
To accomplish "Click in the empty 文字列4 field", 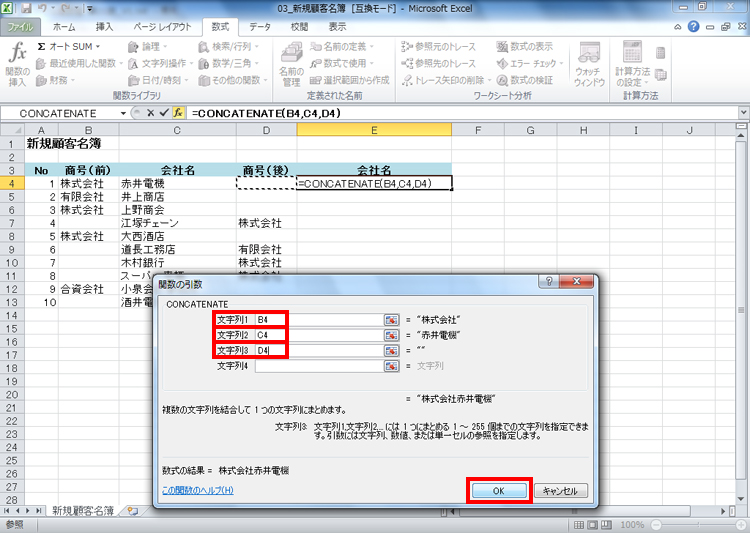I will (319, 366).
